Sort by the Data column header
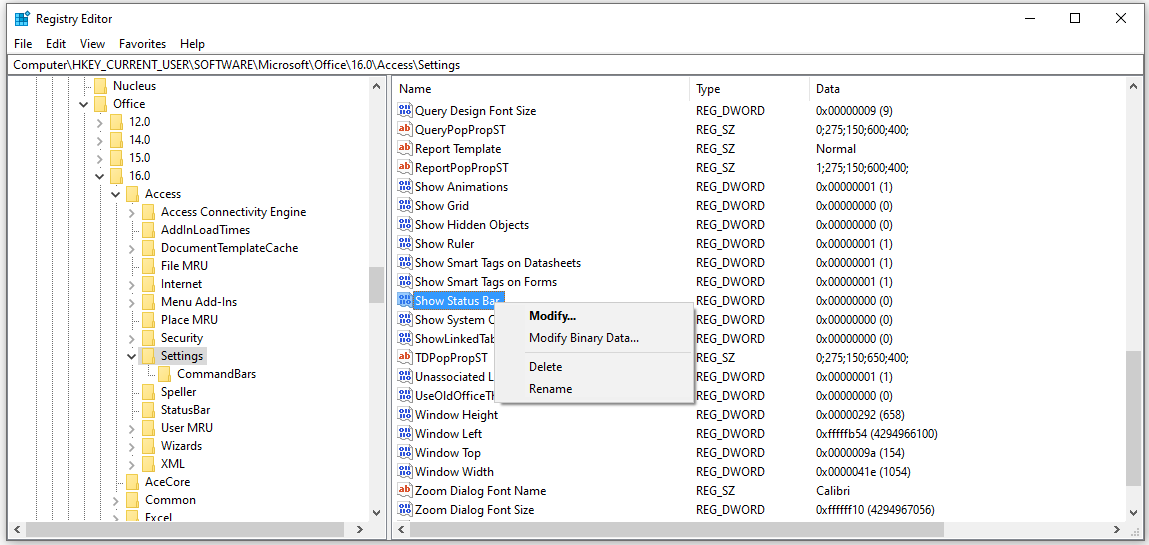 [x=967, y=89]
